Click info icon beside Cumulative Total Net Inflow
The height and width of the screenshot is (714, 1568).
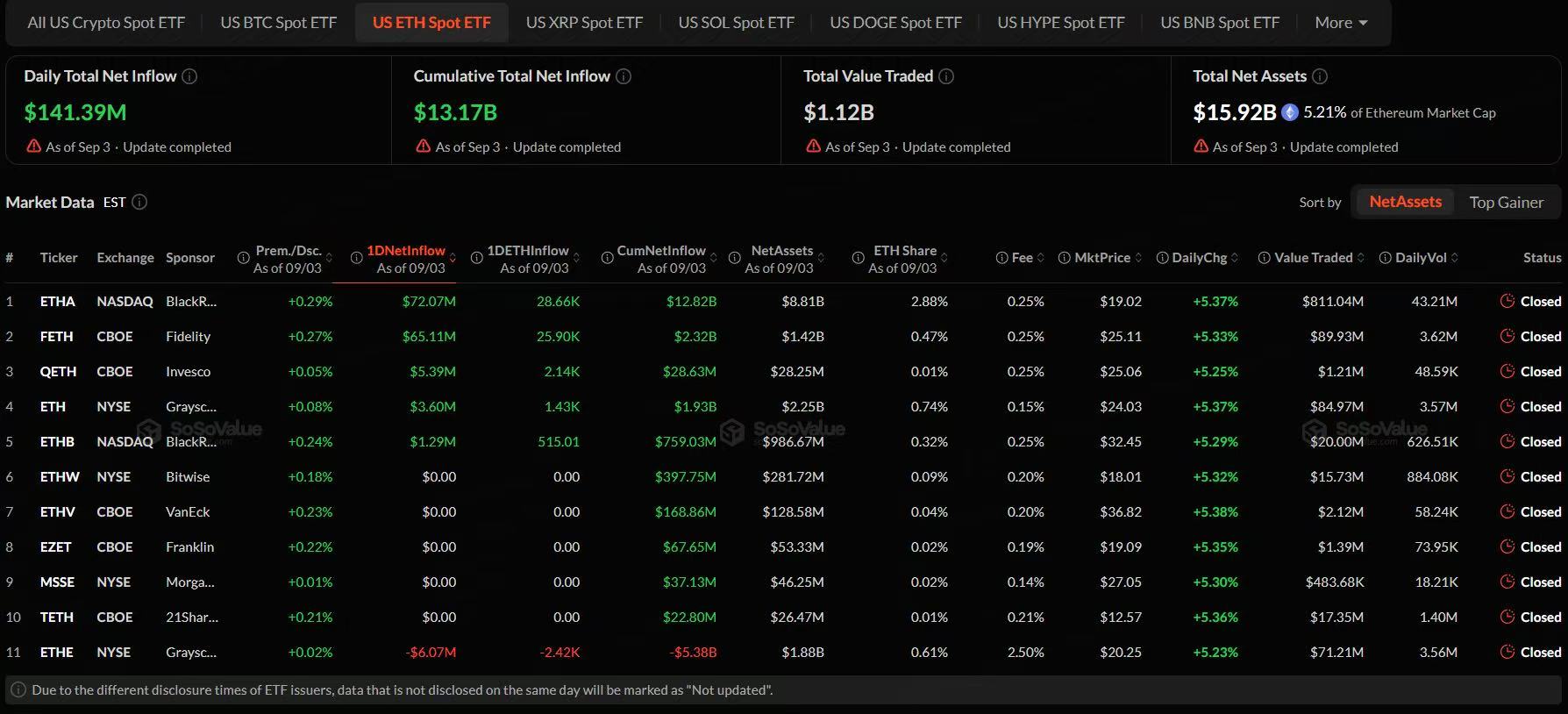(624, 76)
